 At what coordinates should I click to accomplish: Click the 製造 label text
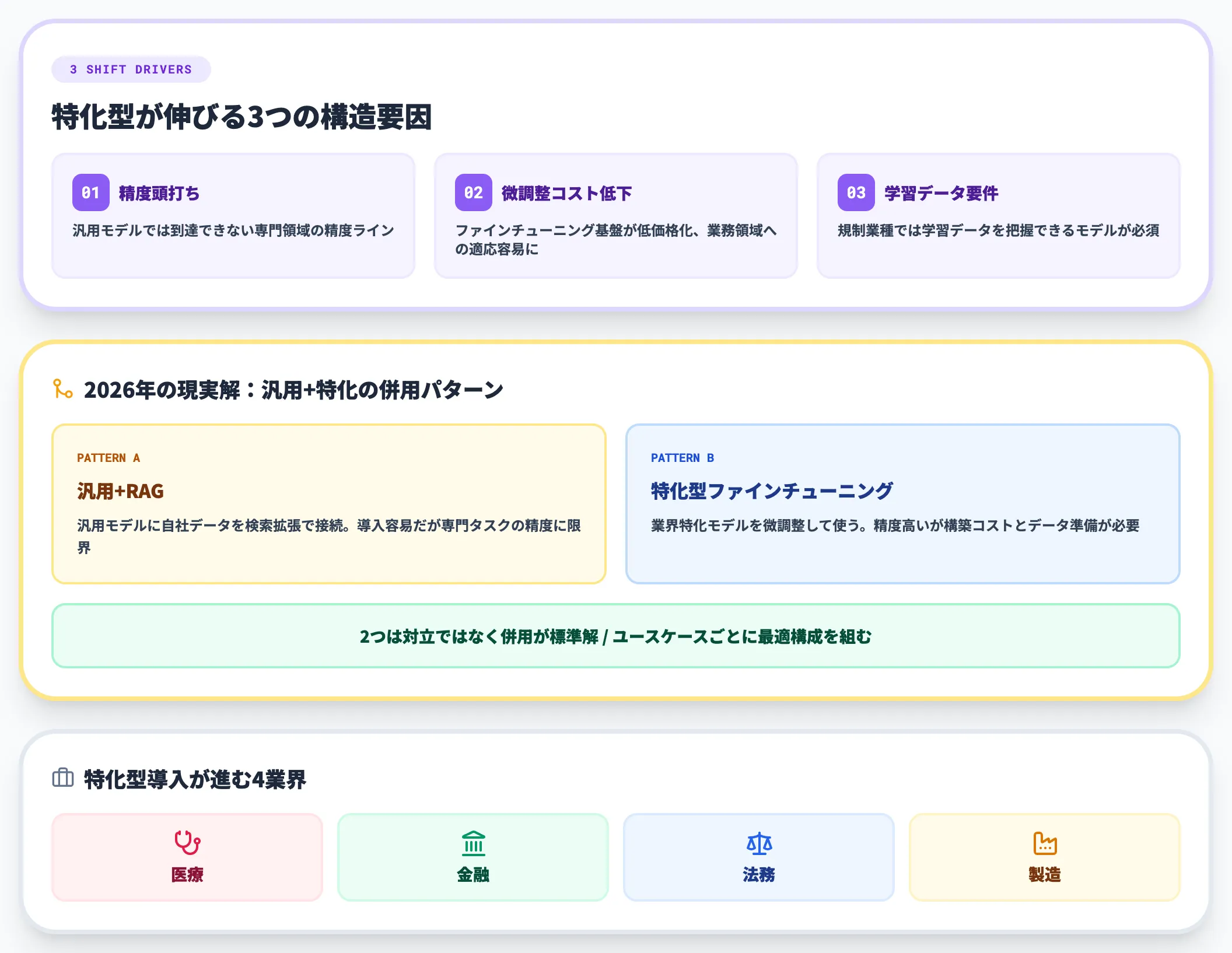(x=1045, y=874)
